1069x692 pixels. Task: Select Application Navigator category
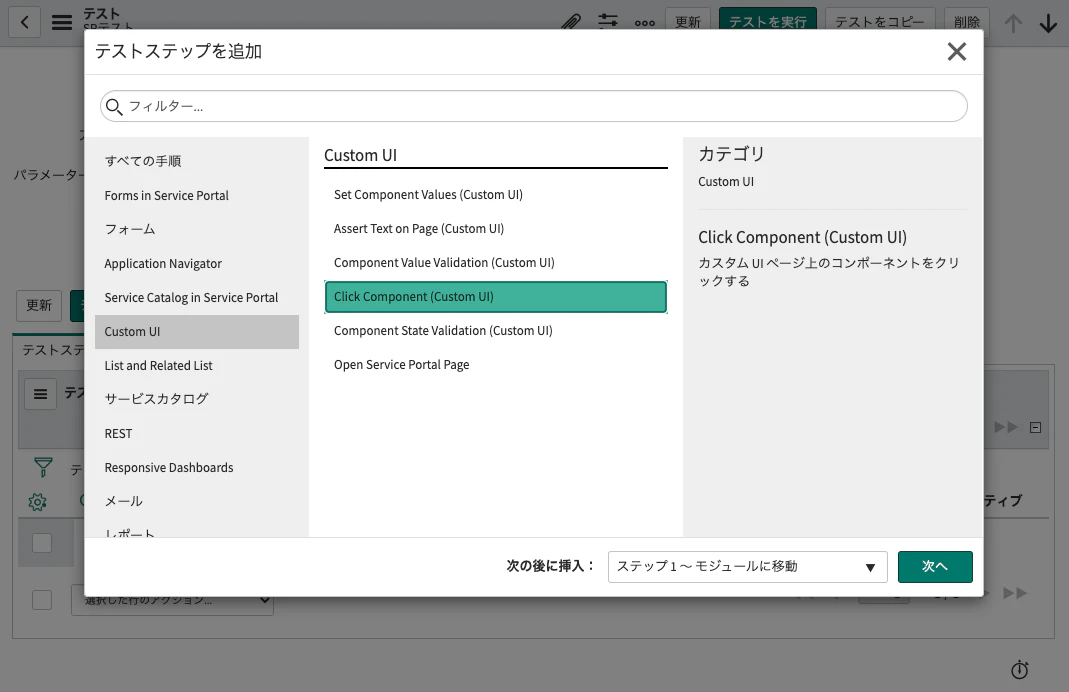[196, 263]
